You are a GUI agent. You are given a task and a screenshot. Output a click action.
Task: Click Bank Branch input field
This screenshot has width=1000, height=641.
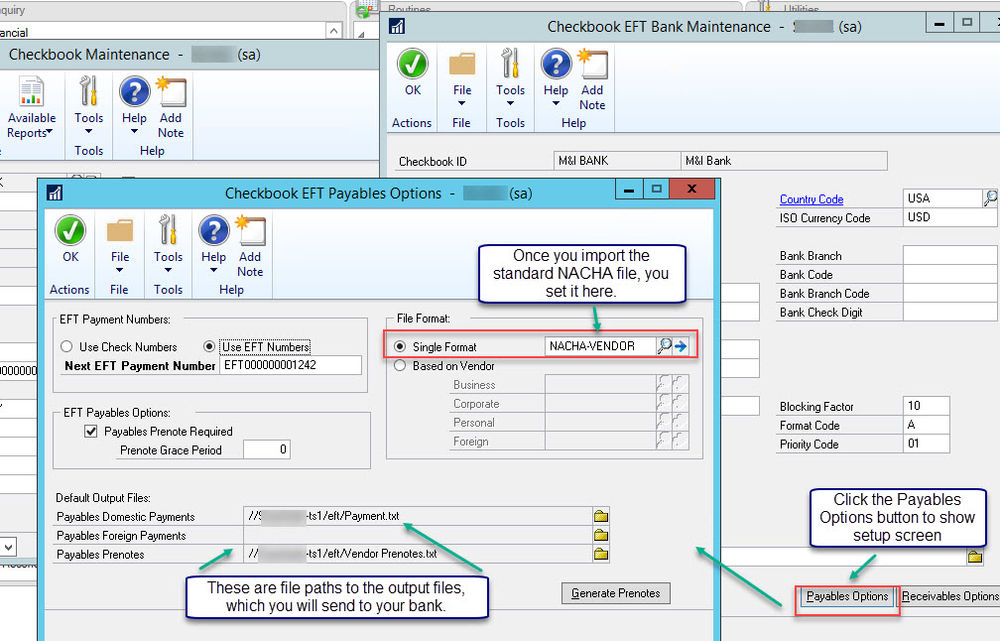[x=950, y=255]
